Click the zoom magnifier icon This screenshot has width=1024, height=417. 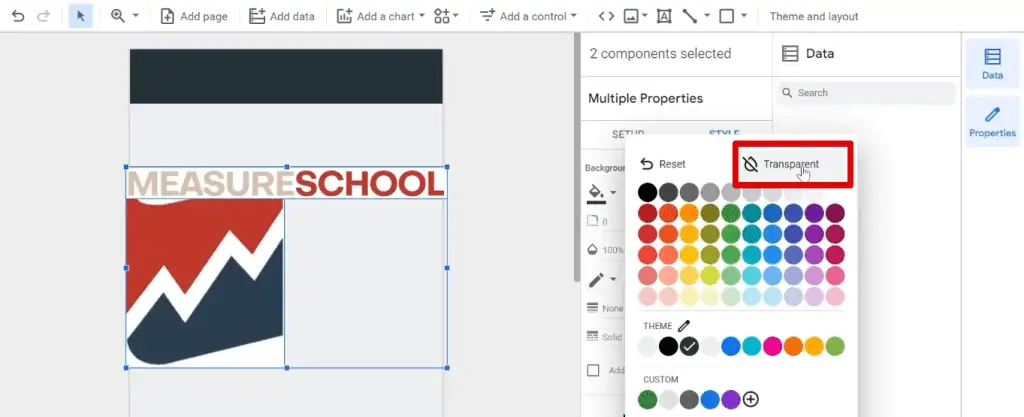tap(118, 16)
